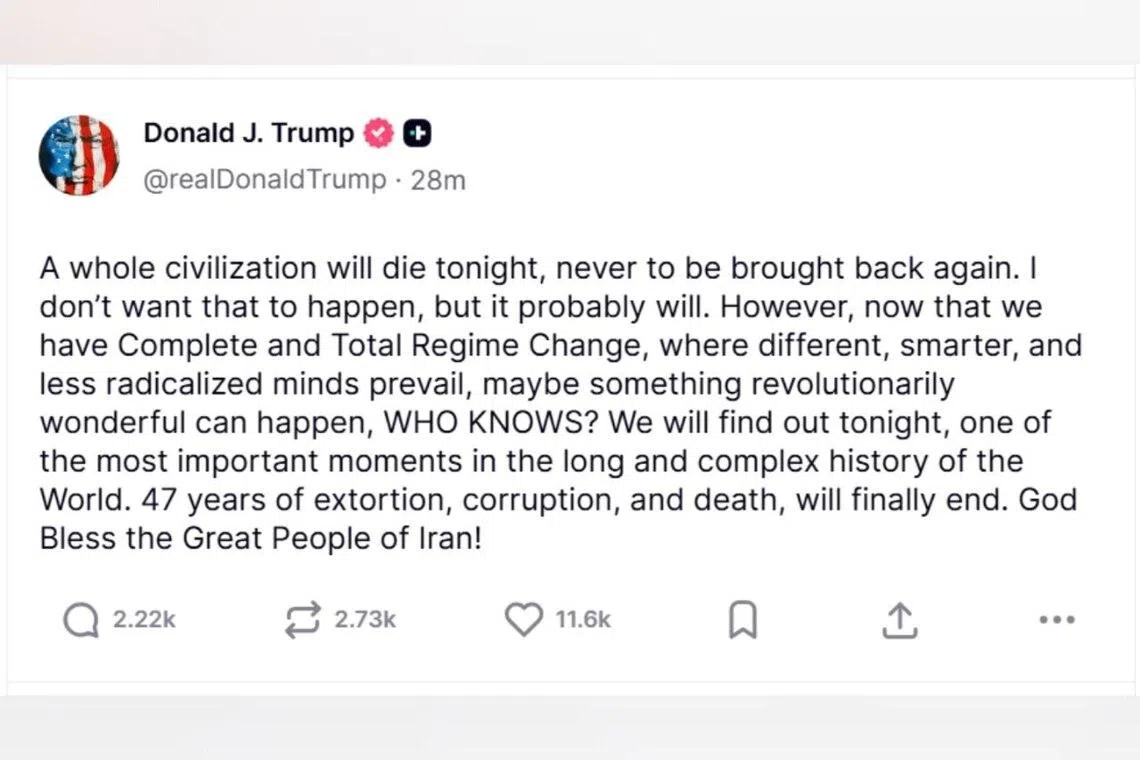Click the 11.6k likes count

pyautogui.click(x=583, y=620)
